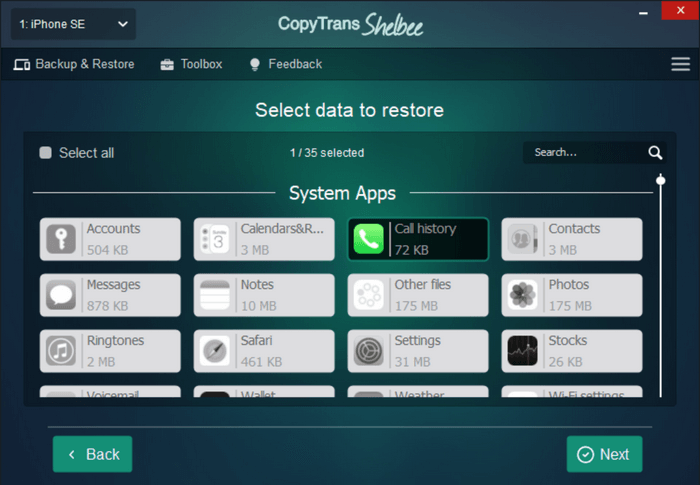The image size is (700, 485).
Task: Click the search magnifier icon
Action: [655, 153]
